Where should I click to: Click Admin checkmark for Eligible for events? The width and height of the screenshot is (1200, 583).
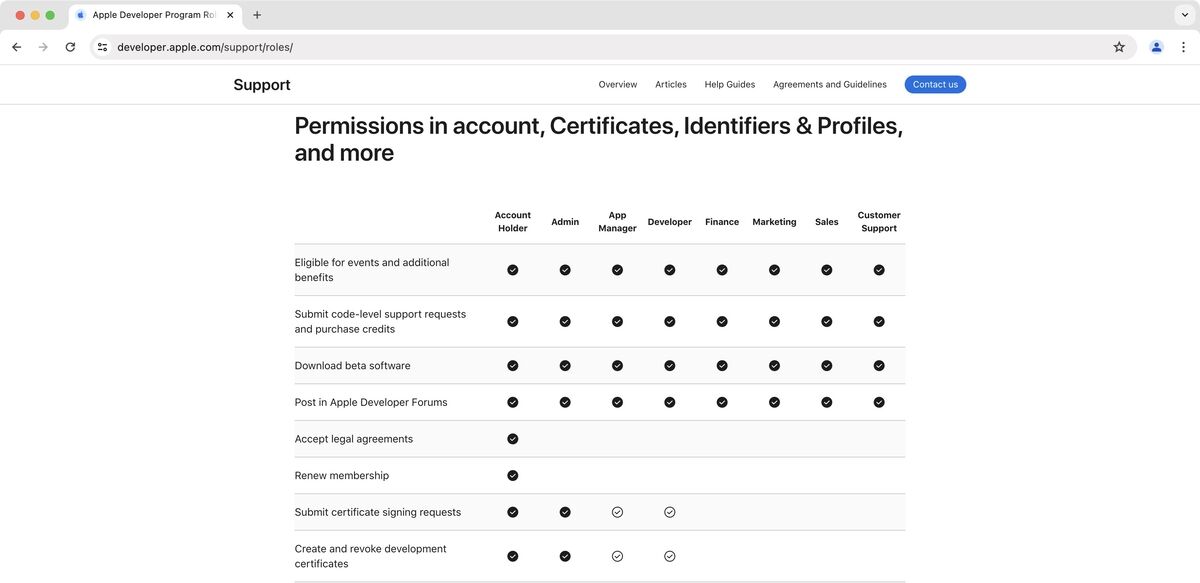(565, 270)
